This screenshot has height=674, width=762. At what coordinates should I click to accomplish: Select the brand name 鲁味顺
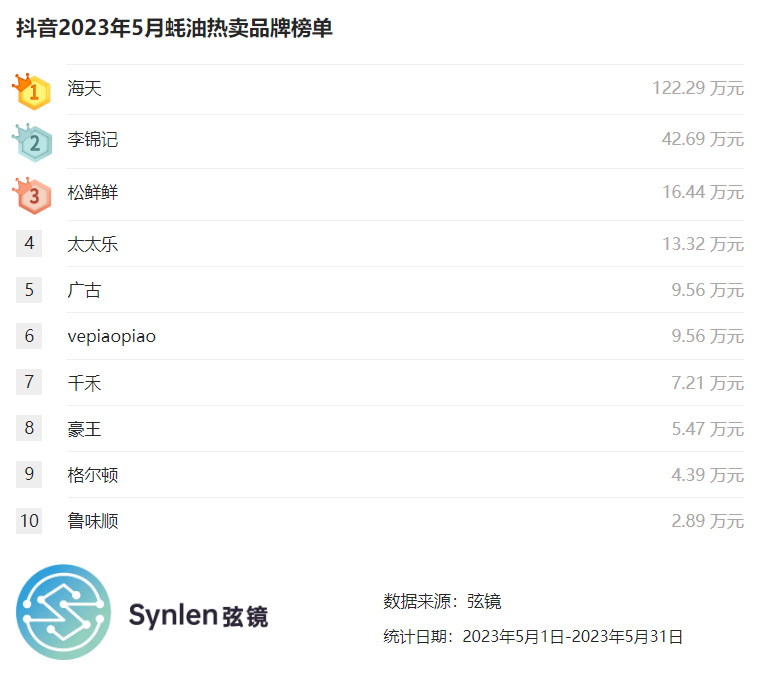point(93,521)
